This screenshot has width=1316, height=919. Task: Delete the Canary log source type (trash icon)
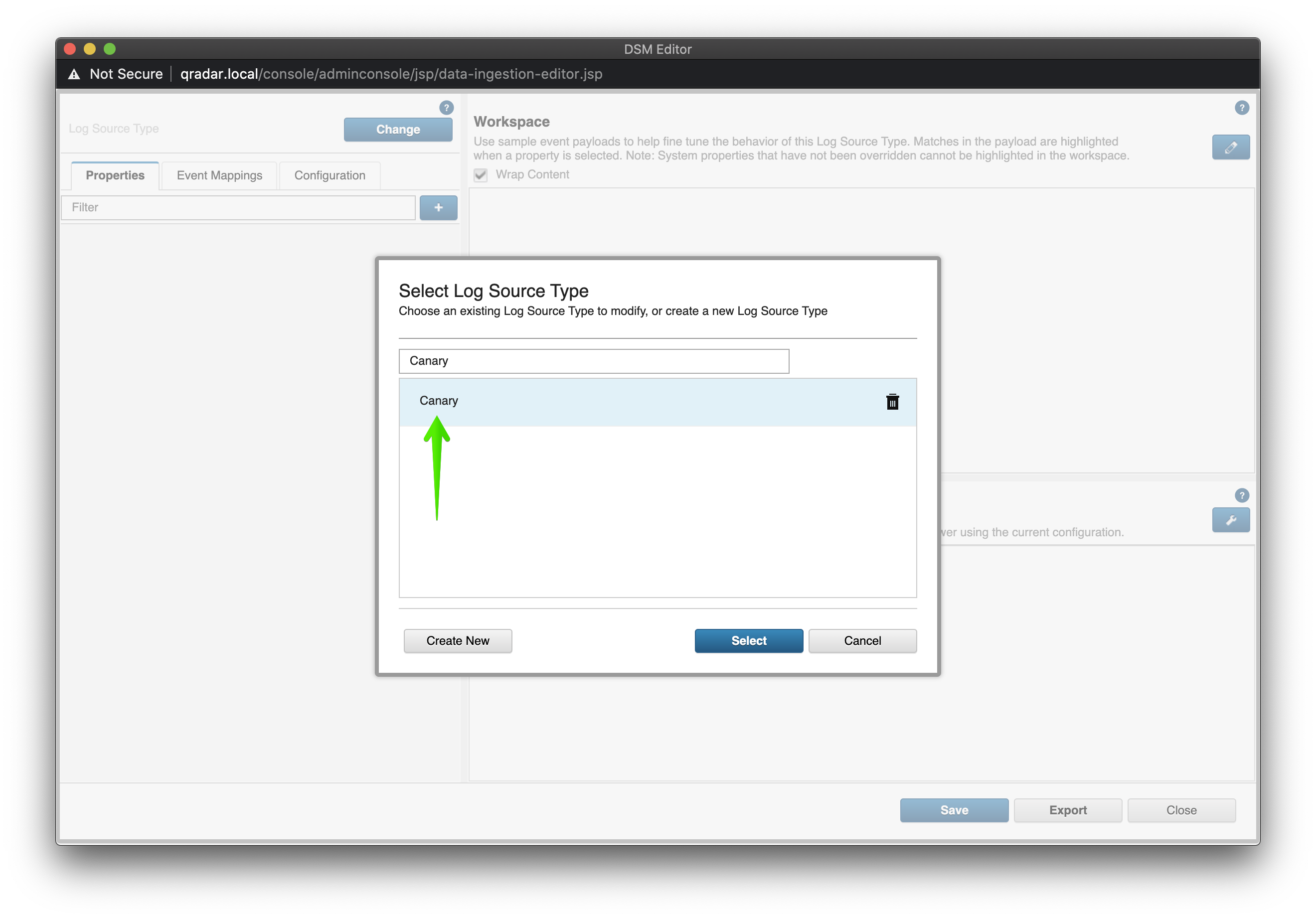pyautogui.click(x=892, y=402)
